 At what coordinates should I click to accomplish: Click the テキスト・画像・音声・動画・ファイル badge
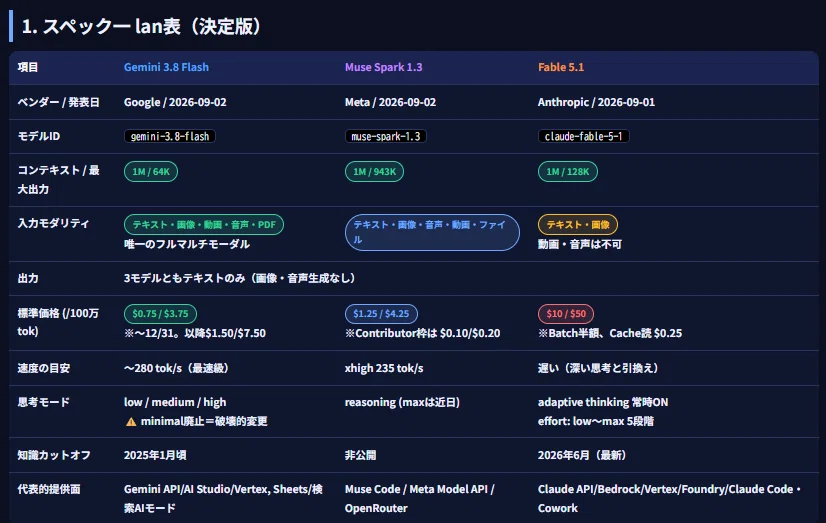tap(432, 232)
